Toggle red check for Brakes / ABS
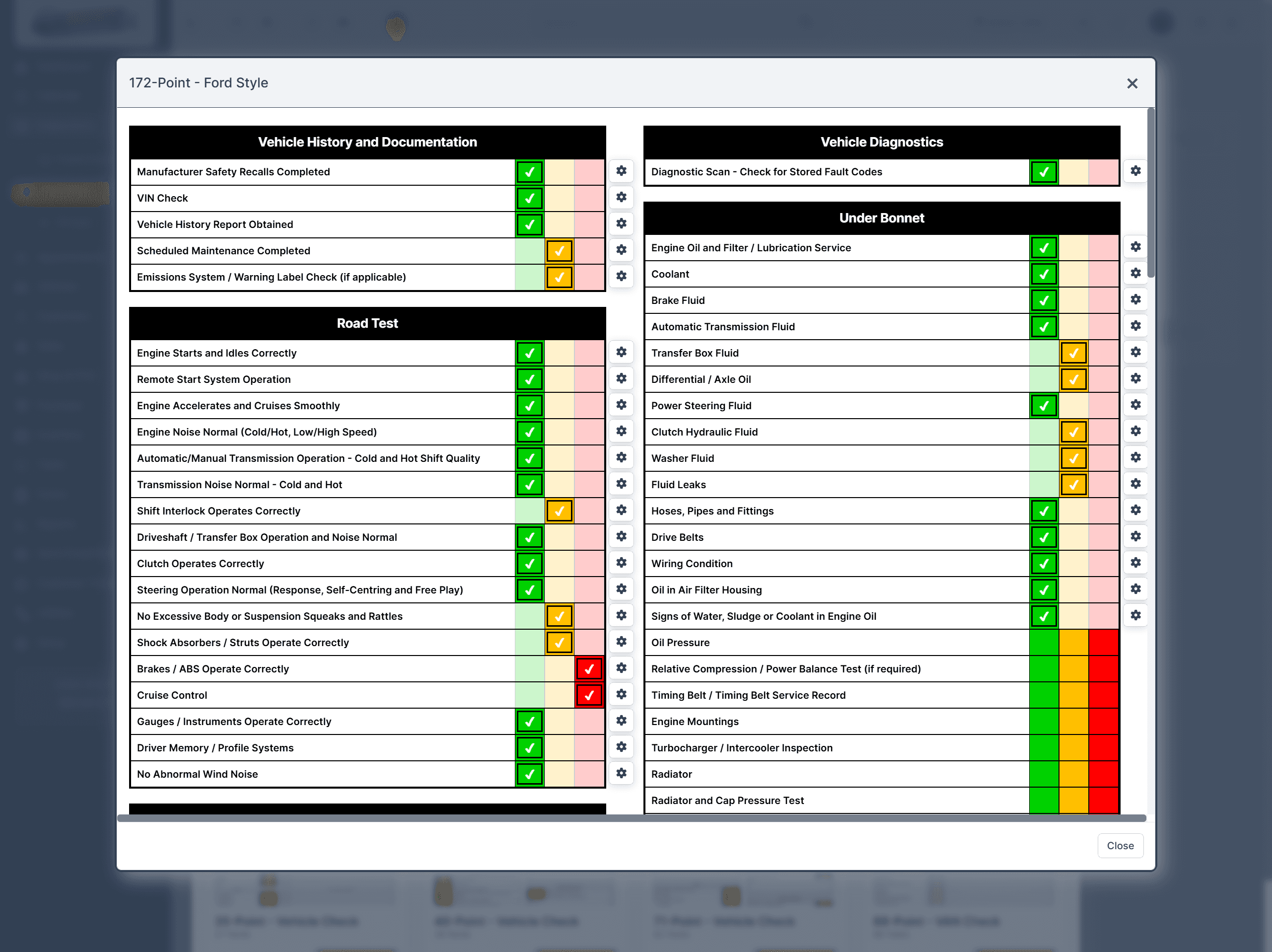 tap(589, 668)
